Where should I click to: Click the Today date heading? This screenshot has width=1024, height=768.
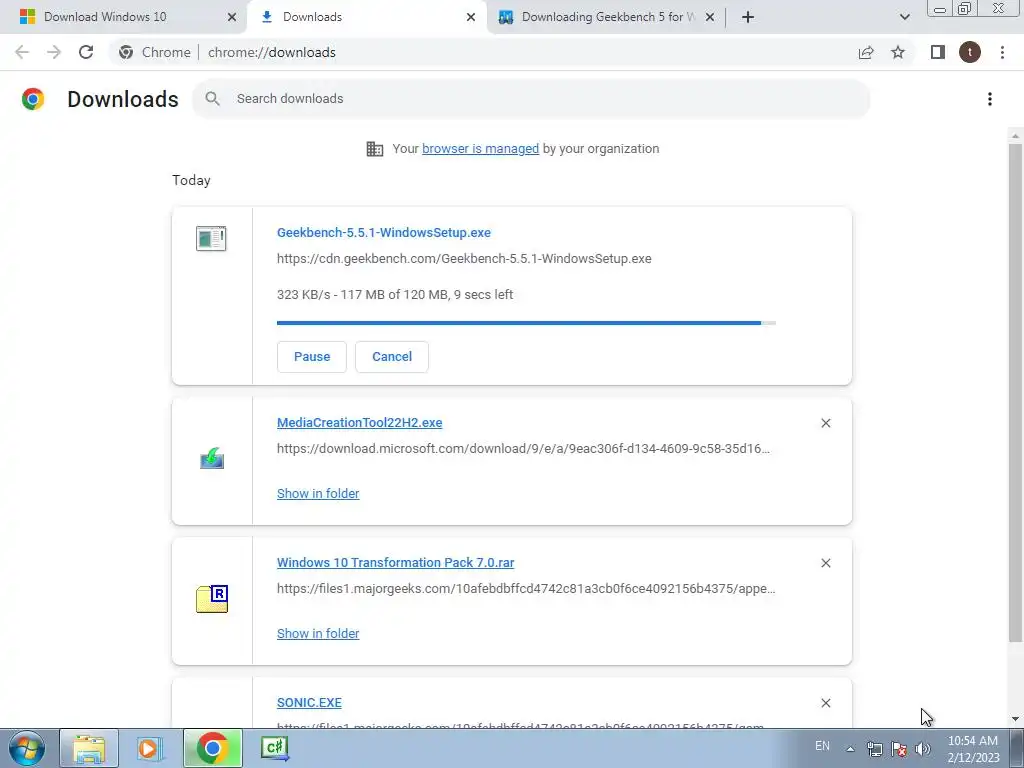coord(191,180)
